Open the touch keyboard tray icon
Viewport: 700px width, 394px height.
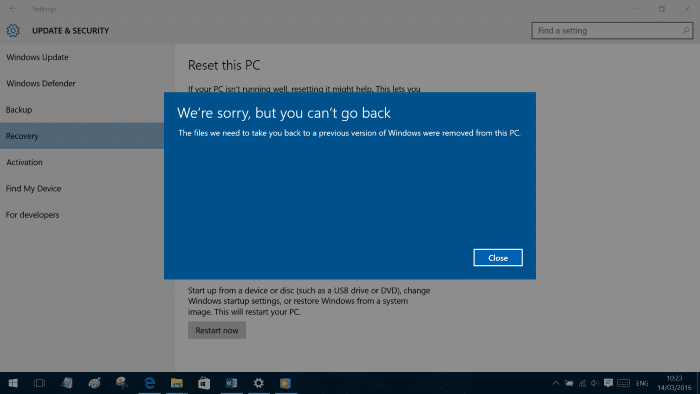[624, 383]
